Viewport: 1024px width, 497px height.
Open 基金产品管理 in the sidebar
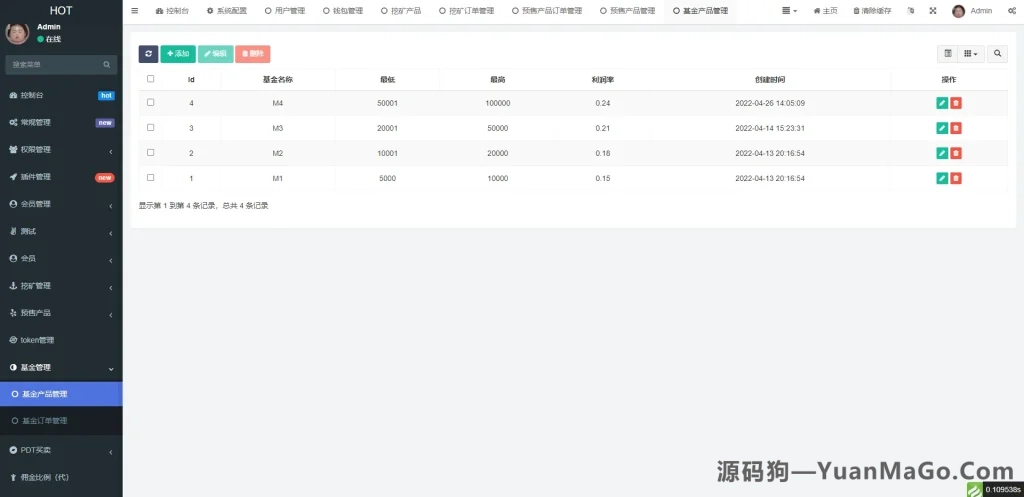61,394
